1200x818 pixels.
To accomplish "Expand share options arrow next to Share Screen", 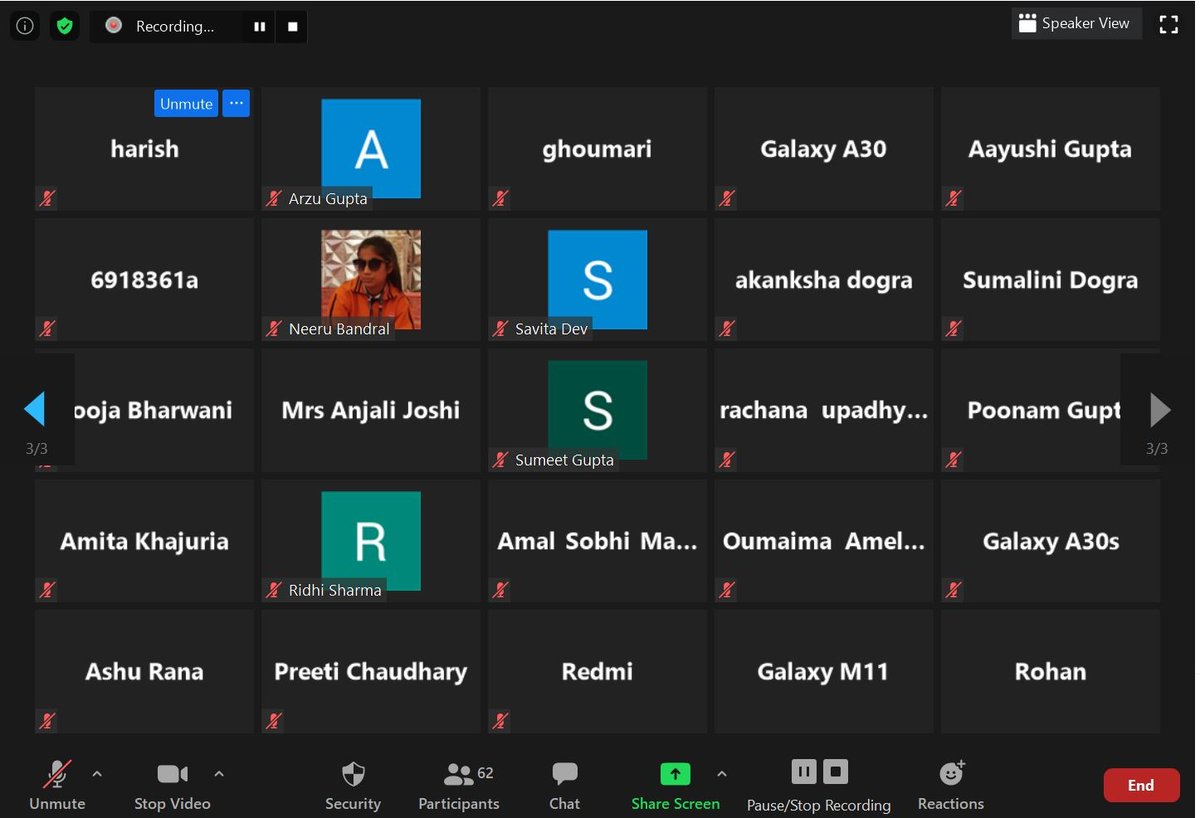I will [722, 773].
